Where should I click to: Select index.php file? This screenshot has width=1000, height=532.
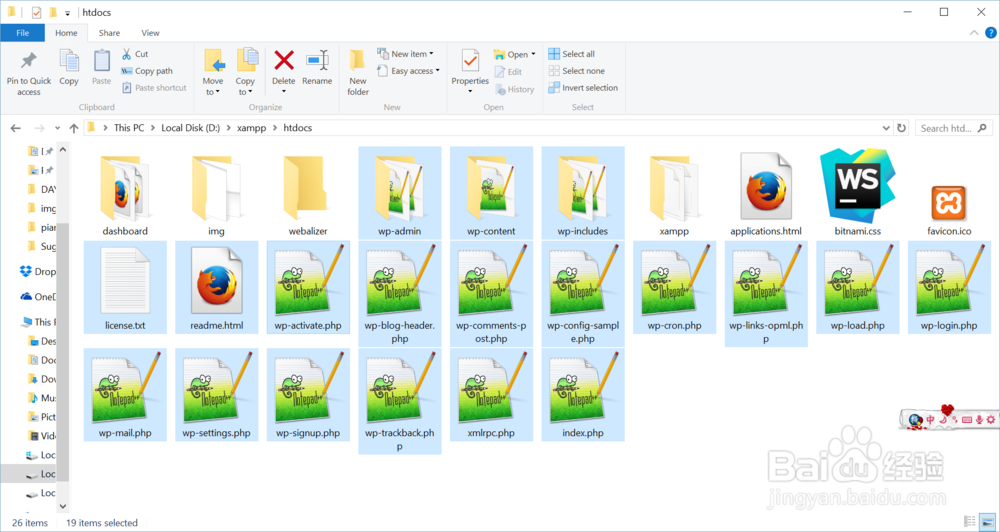pyautogui.click(x=583, y=394)
